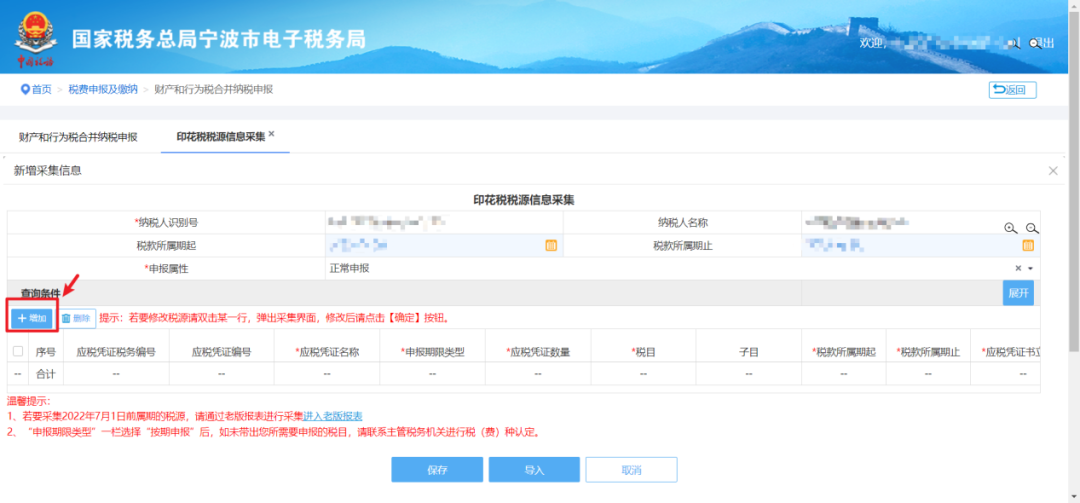Screen dimensions: 1080x503
Task: Clear the 申报属性 selection with x
Action: click(1018, 269)
